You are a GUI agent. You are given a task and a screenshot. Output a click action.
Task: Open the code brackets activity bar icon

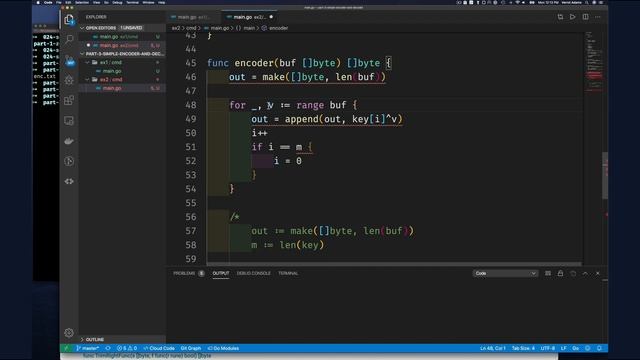pyautogui.click(x=69, y=181)
